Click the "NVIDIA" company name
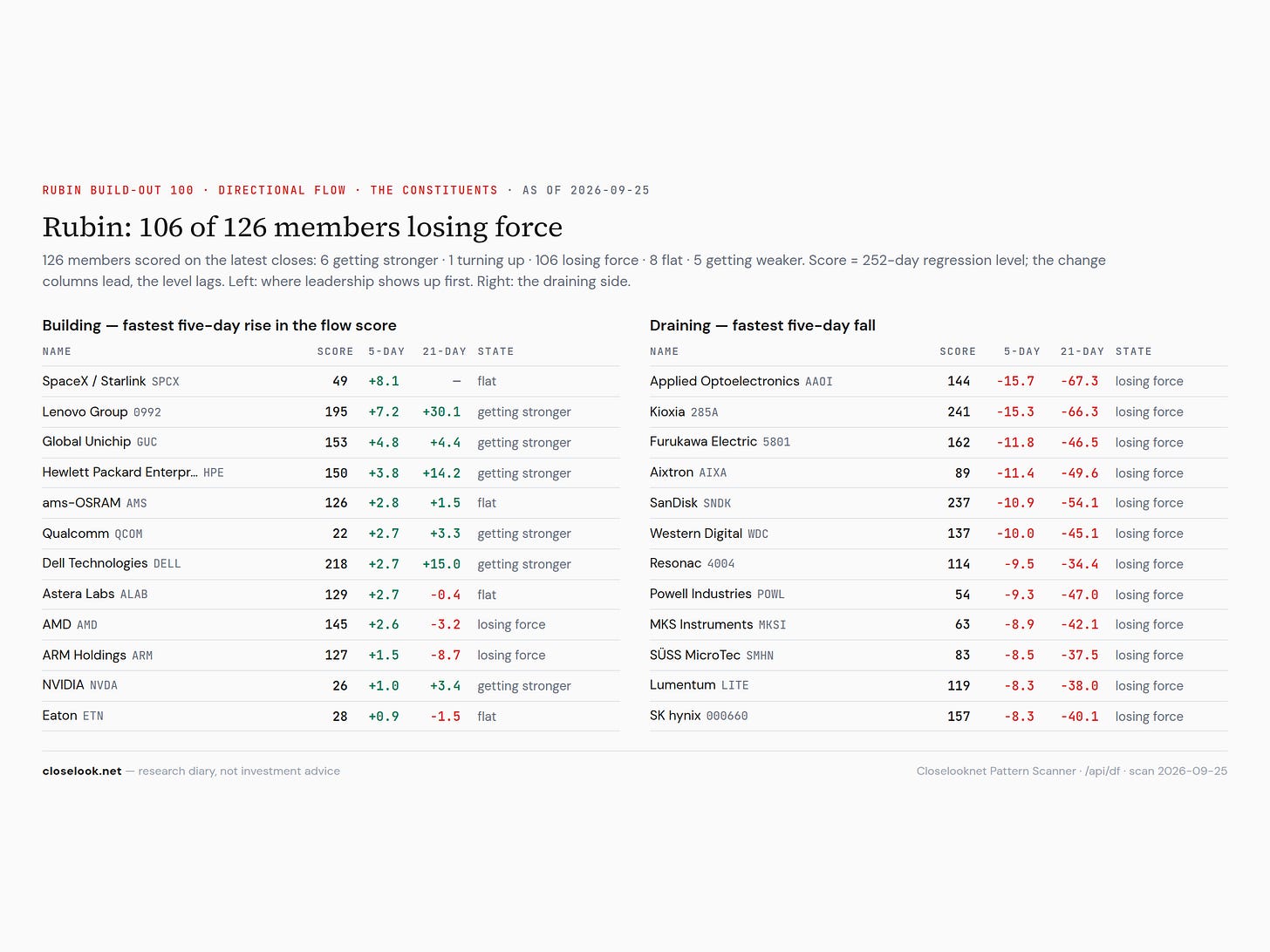Screen dimensions: 1270x952 (64, 685)
